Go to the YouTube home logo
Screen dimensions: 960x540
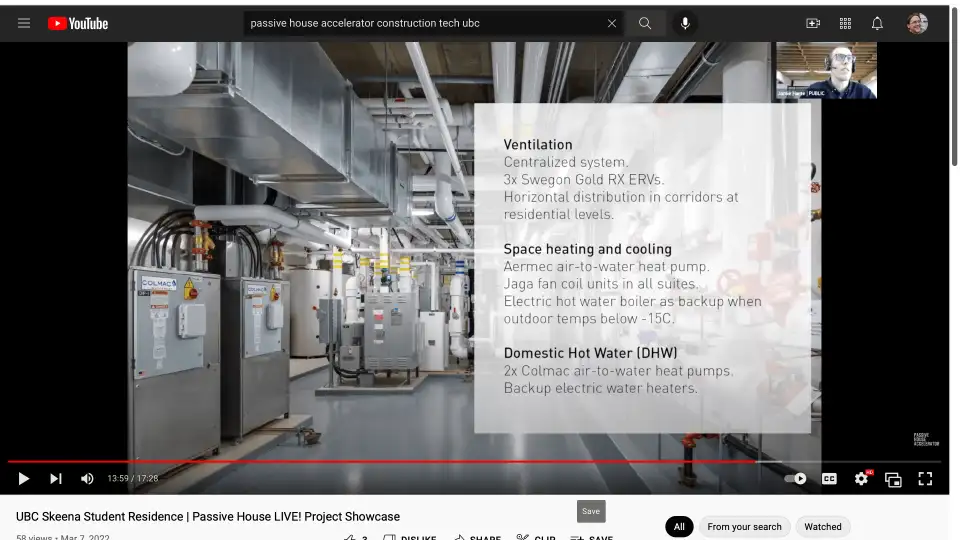pos(78,23)
